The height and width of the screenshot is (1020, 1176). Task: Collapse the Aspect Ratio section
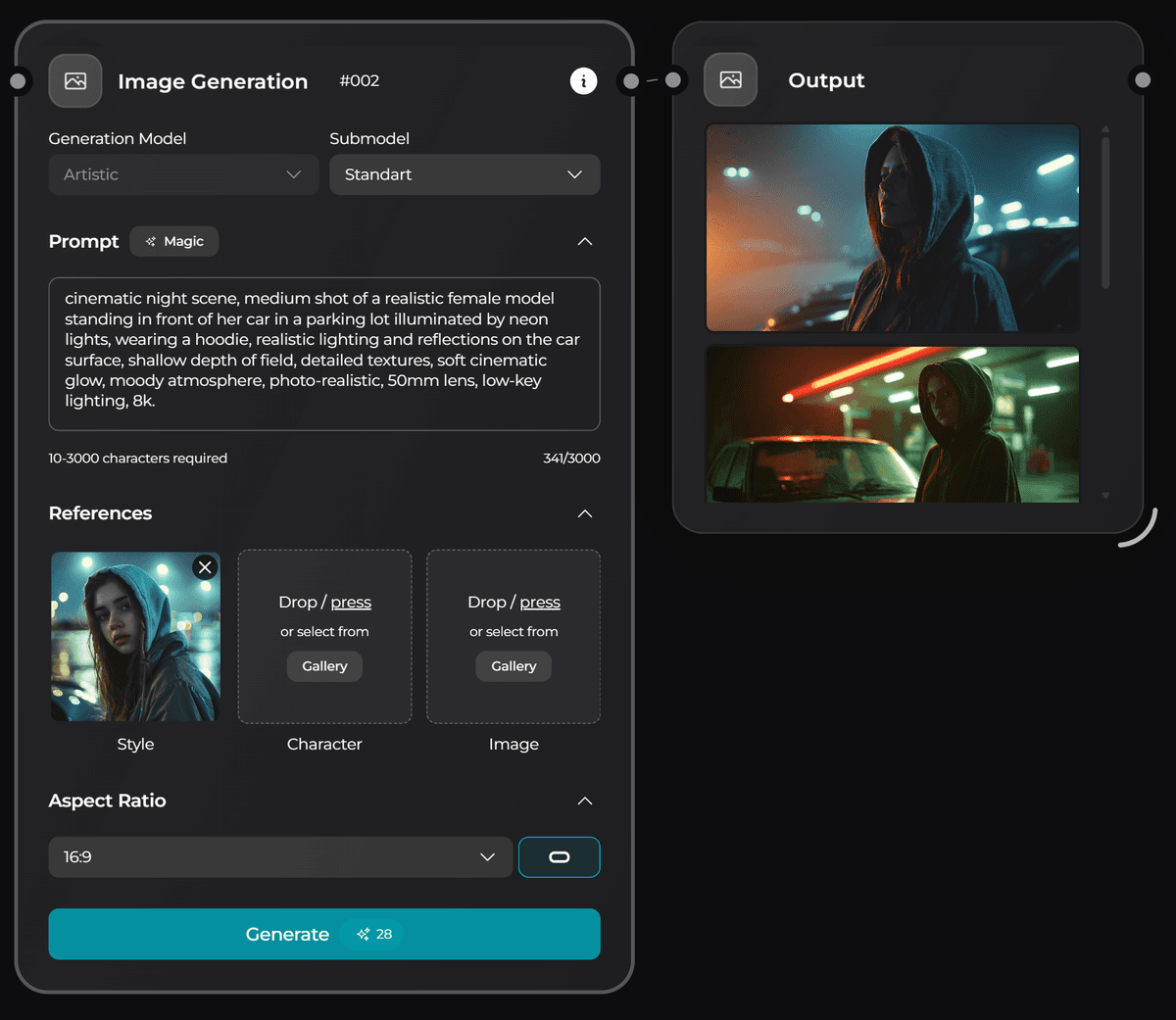585,801
